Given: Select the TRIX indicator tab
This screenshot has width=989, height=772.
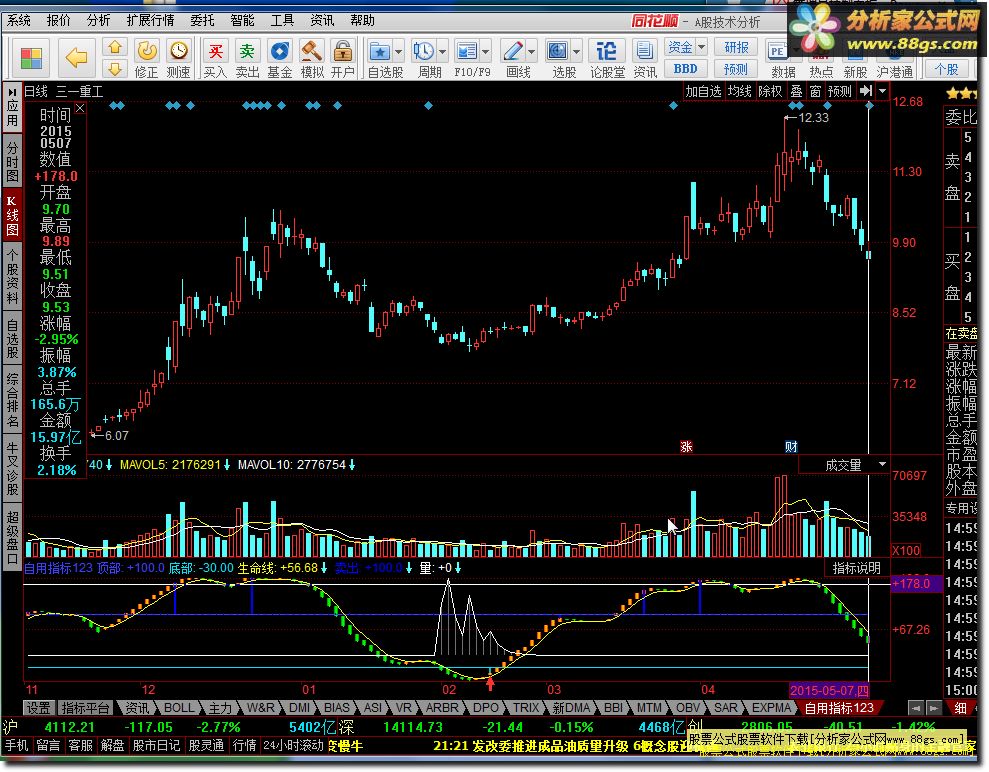Looking at the screenshot, I should pos(525,708).
